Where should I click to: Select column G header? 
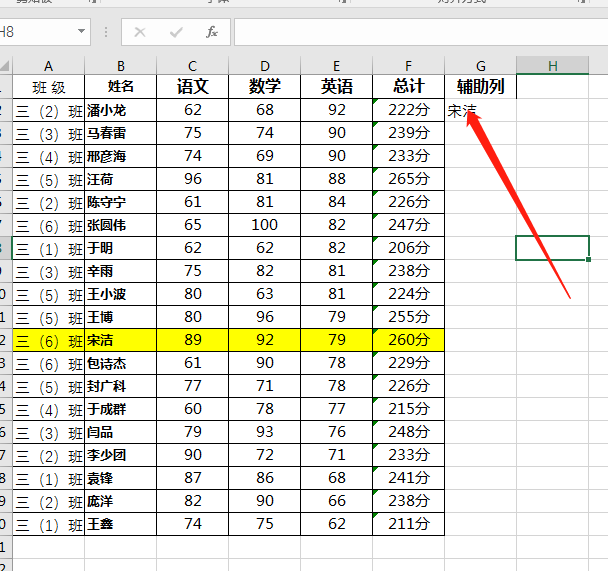[480, 66]
